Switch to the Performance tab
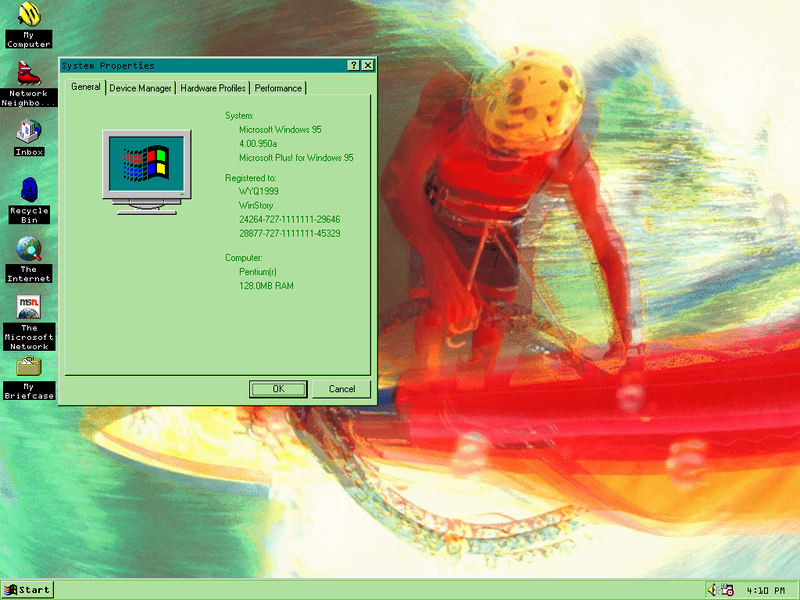 [278, 88]
